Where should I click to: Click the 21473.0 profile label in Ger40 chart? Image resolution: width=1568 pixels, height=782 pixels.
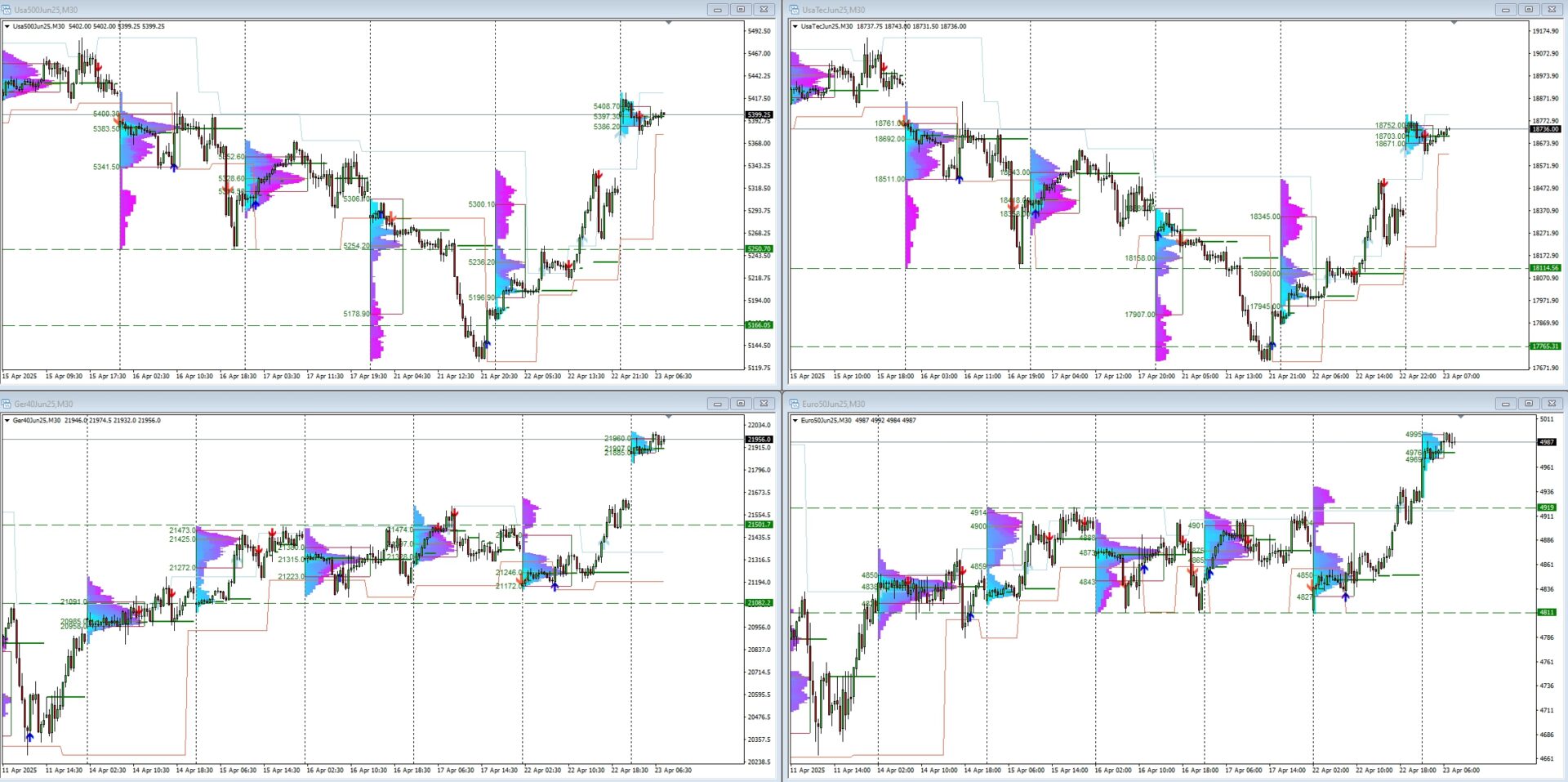182,530
